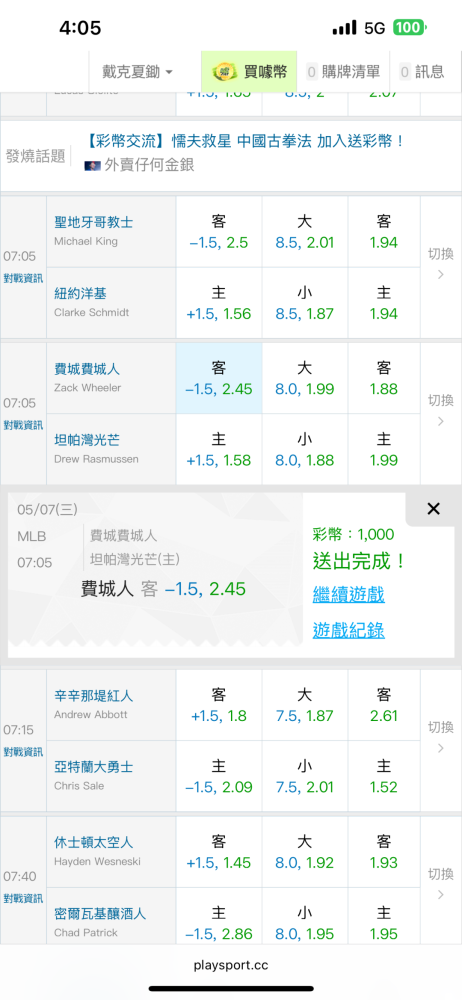The width and height of the screenshot is (462, 1000).
Task: Open the 辛辛那堤紅人 team link
Action: 94,696
